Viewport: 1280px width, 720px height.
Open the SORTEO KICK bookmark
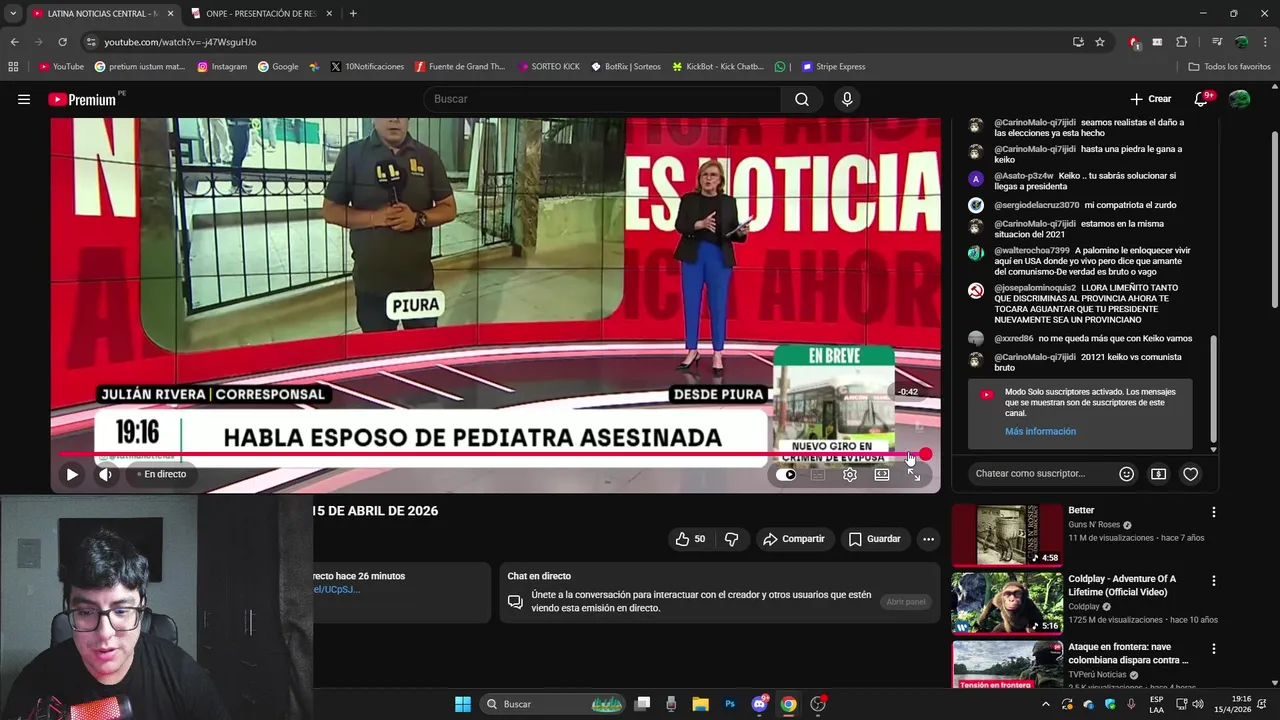tap(549, 67)
